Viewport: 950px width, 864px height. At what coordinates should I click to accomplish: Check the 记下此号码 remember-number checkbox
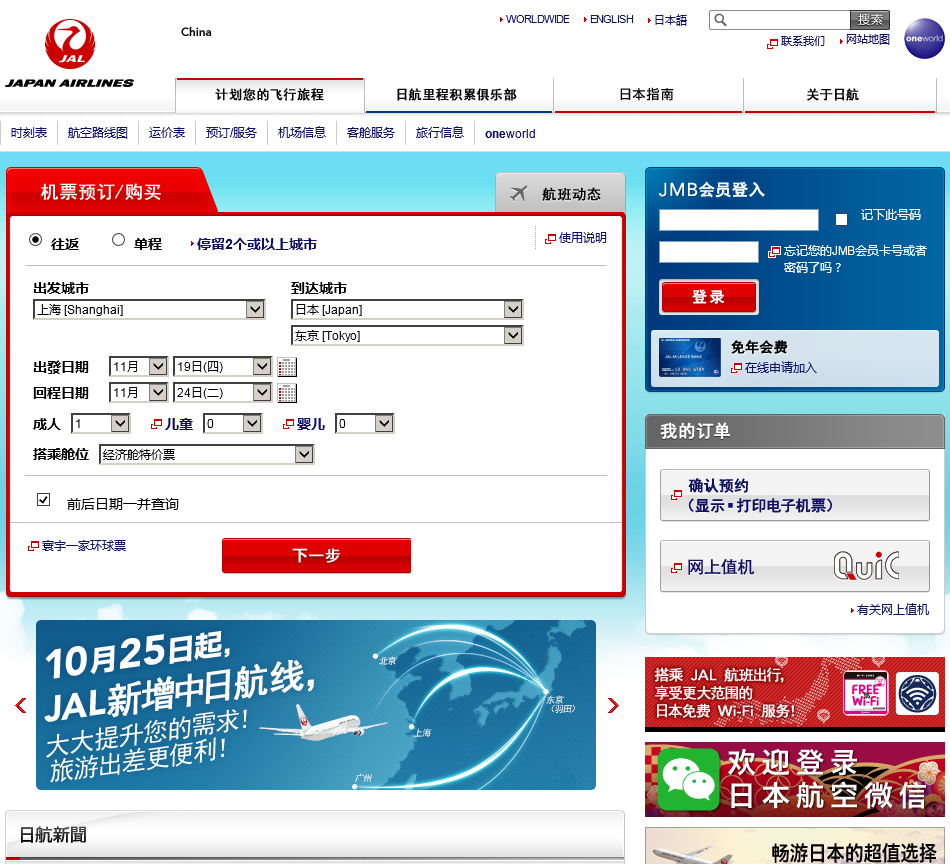click(x=842, y=219)
